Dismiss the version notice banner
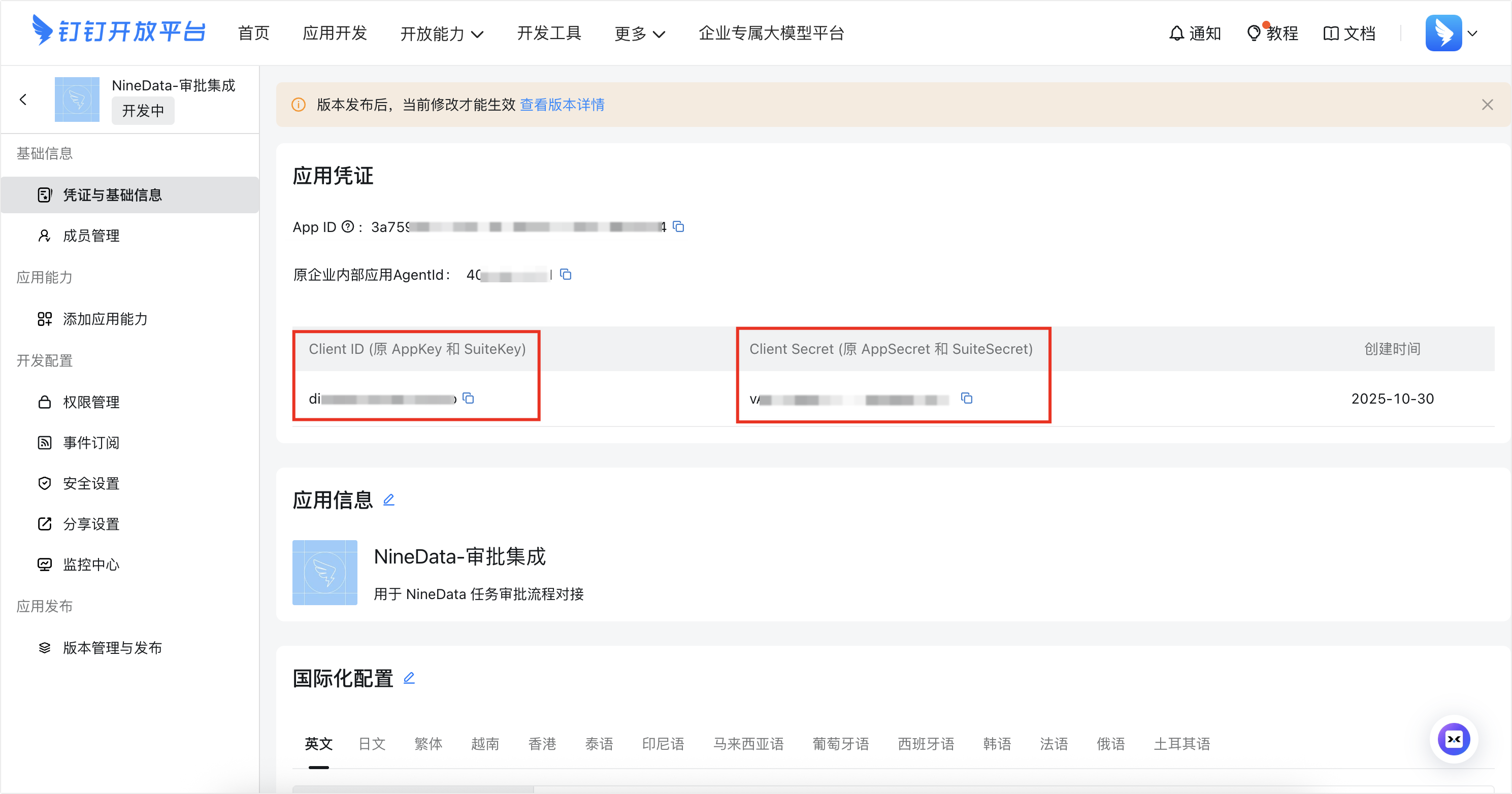1512x794 pixels. (1487, 105)
